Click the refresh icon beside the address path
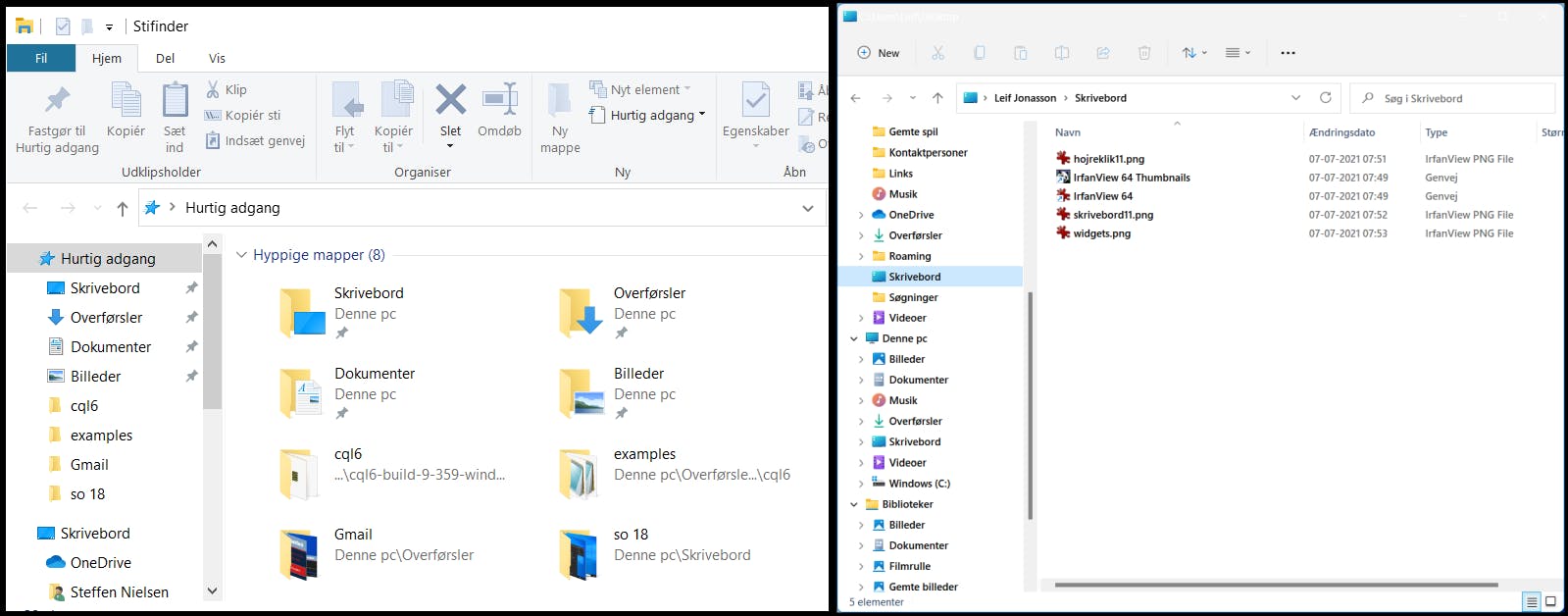The width and height of the screenshot is (1568, 616). [x=1325, y=98]
